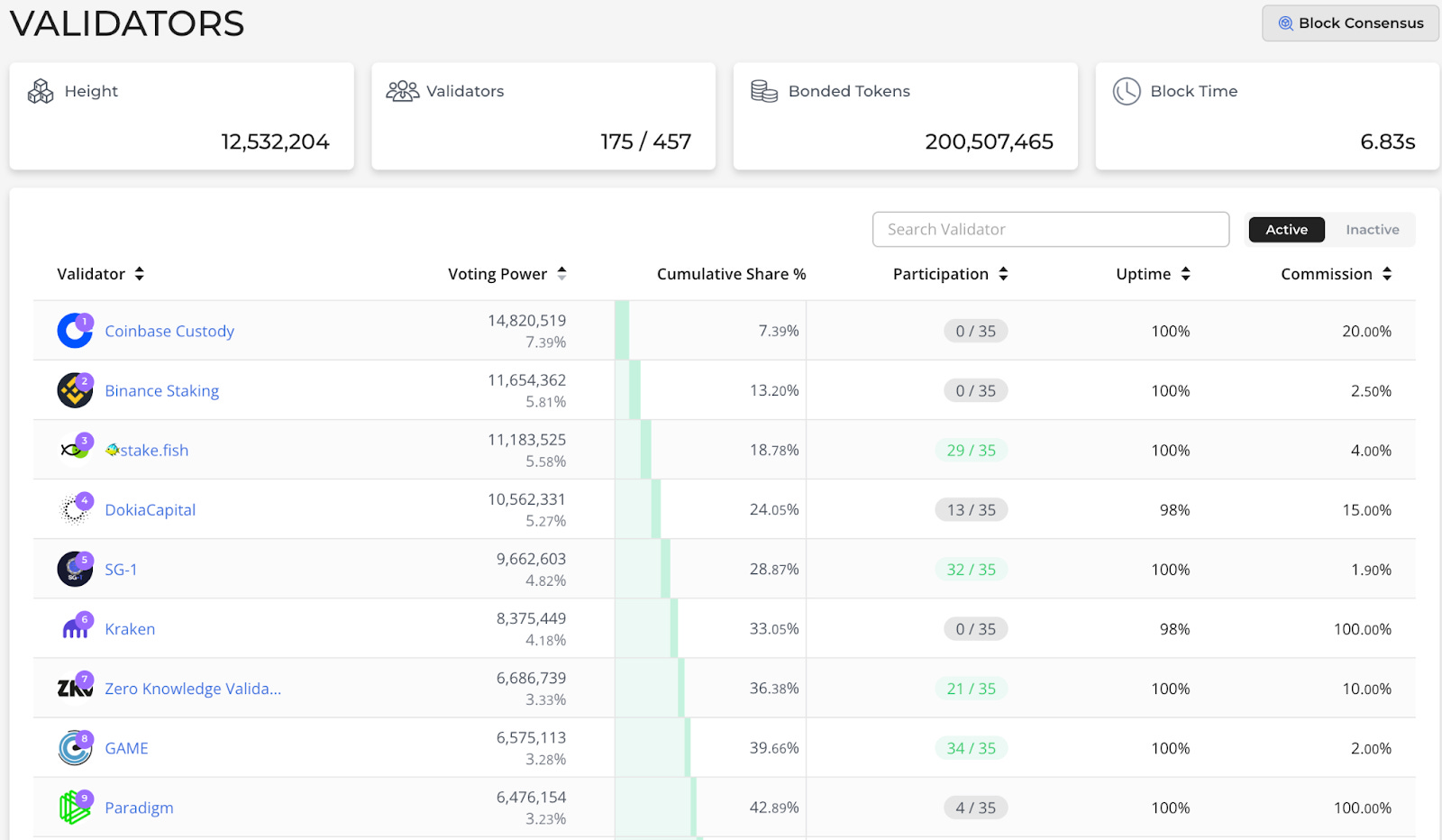Click Kraken's 0 / 35 participation badge
The height and width of the screenshot is (840, 1442).
point(976,628)
